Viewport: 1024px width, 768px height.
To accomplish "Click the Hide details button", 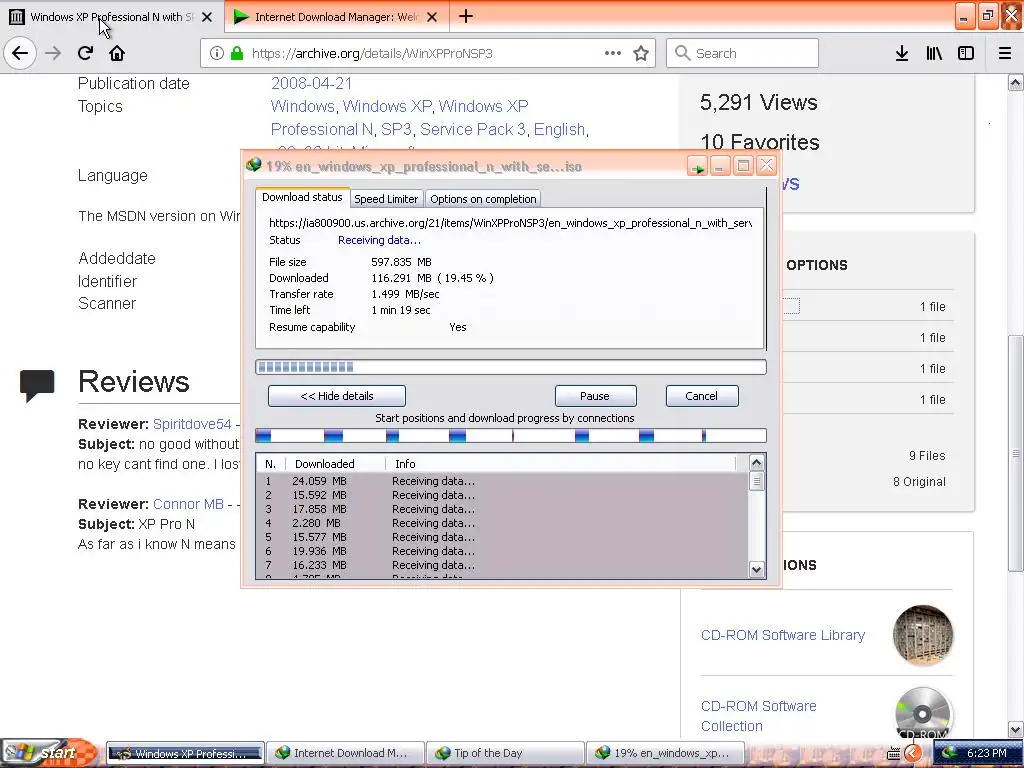I will pos(337,396).
